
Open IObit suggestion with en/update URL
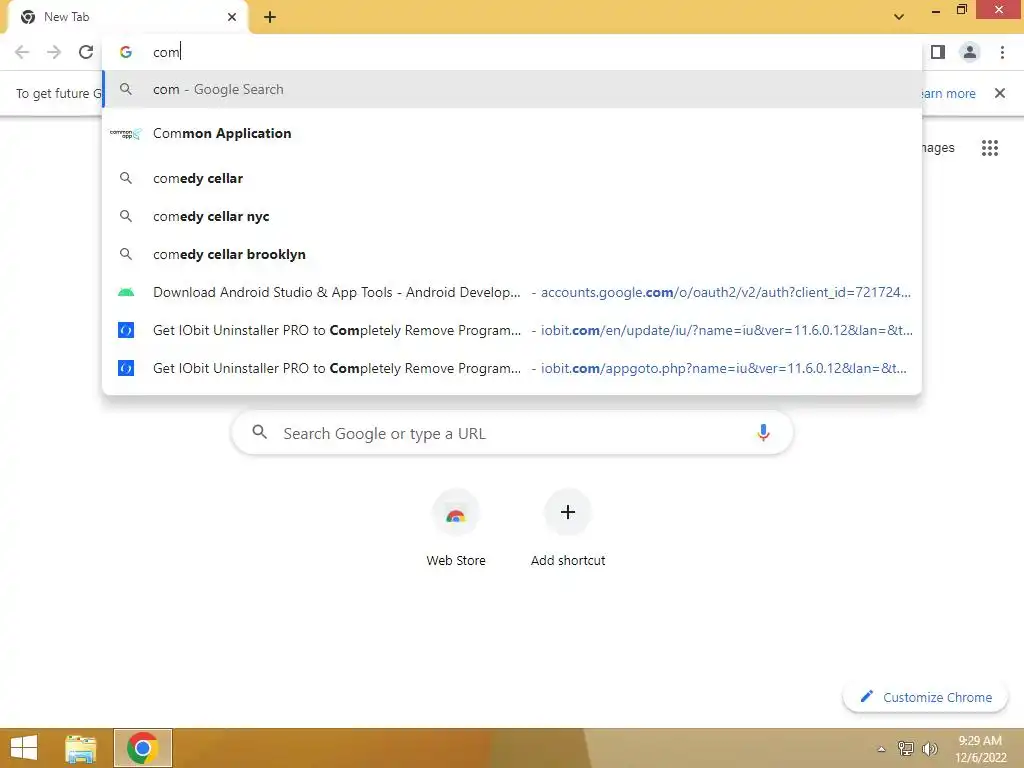(x=513, y=330)
